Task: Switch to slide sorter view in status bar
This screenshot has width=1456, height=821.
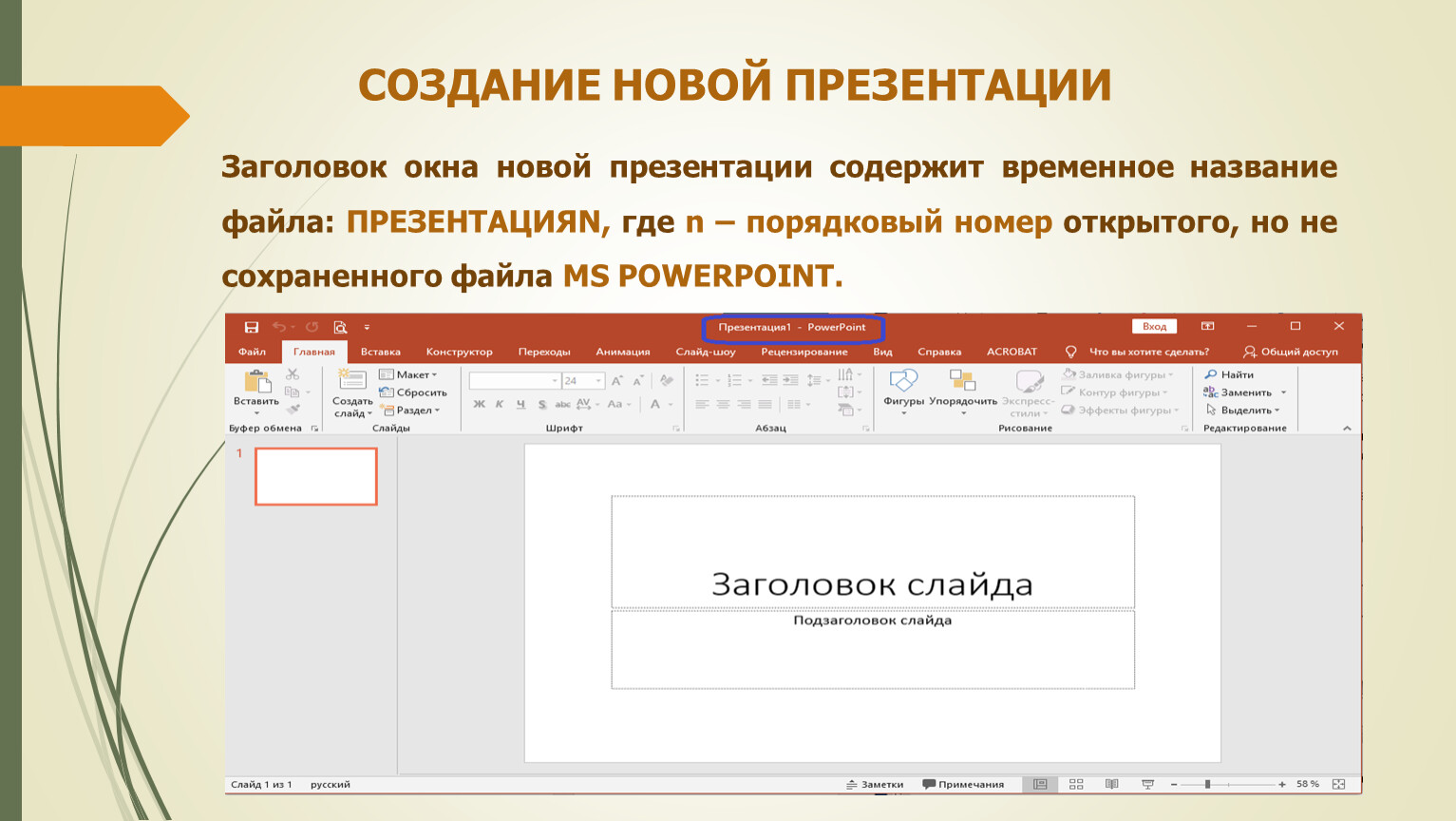Action: tap(1076, 784)
